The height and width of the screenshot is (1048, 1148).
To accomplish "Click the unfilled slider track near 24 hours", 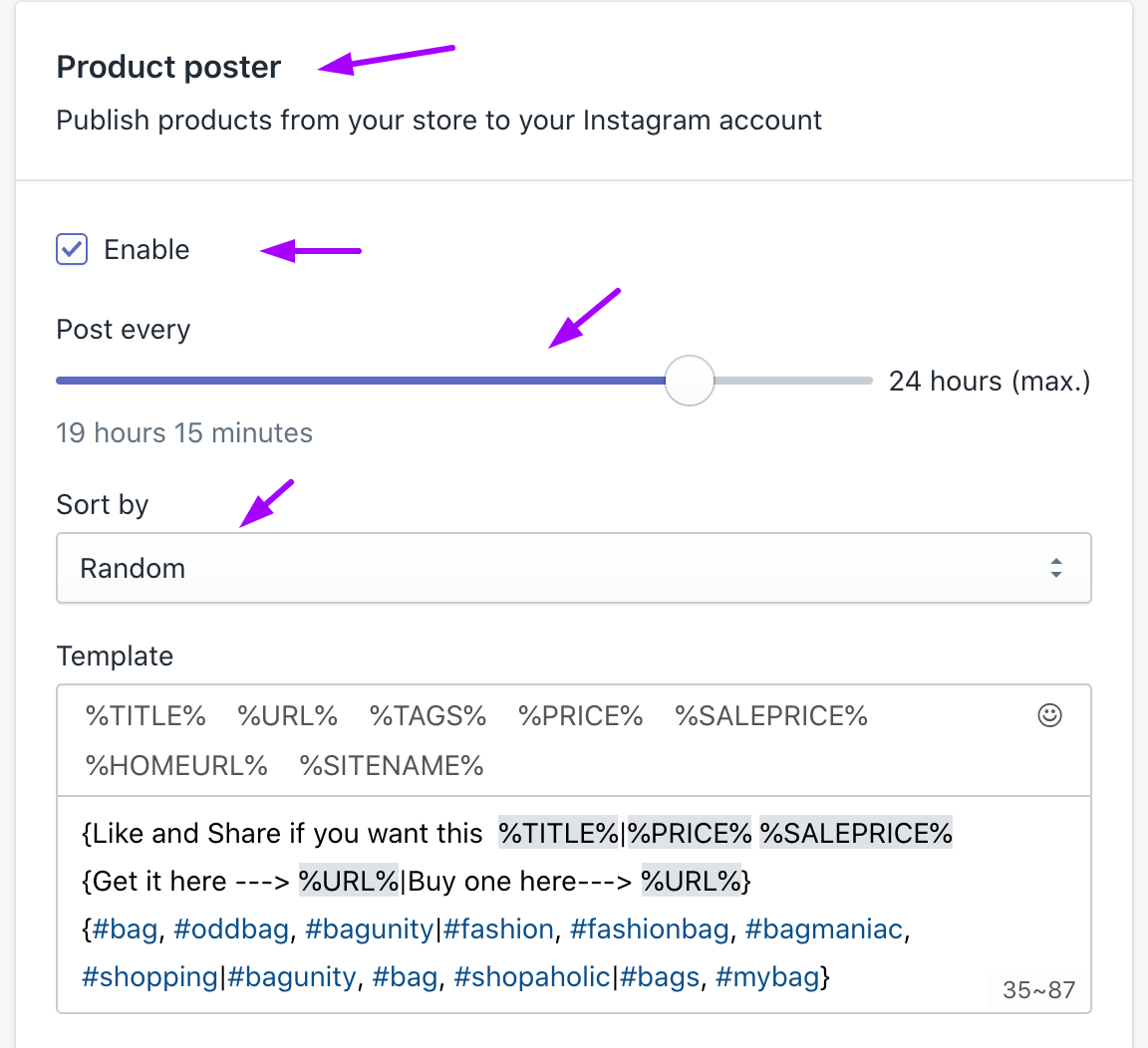I will click(x=797, y=381).
